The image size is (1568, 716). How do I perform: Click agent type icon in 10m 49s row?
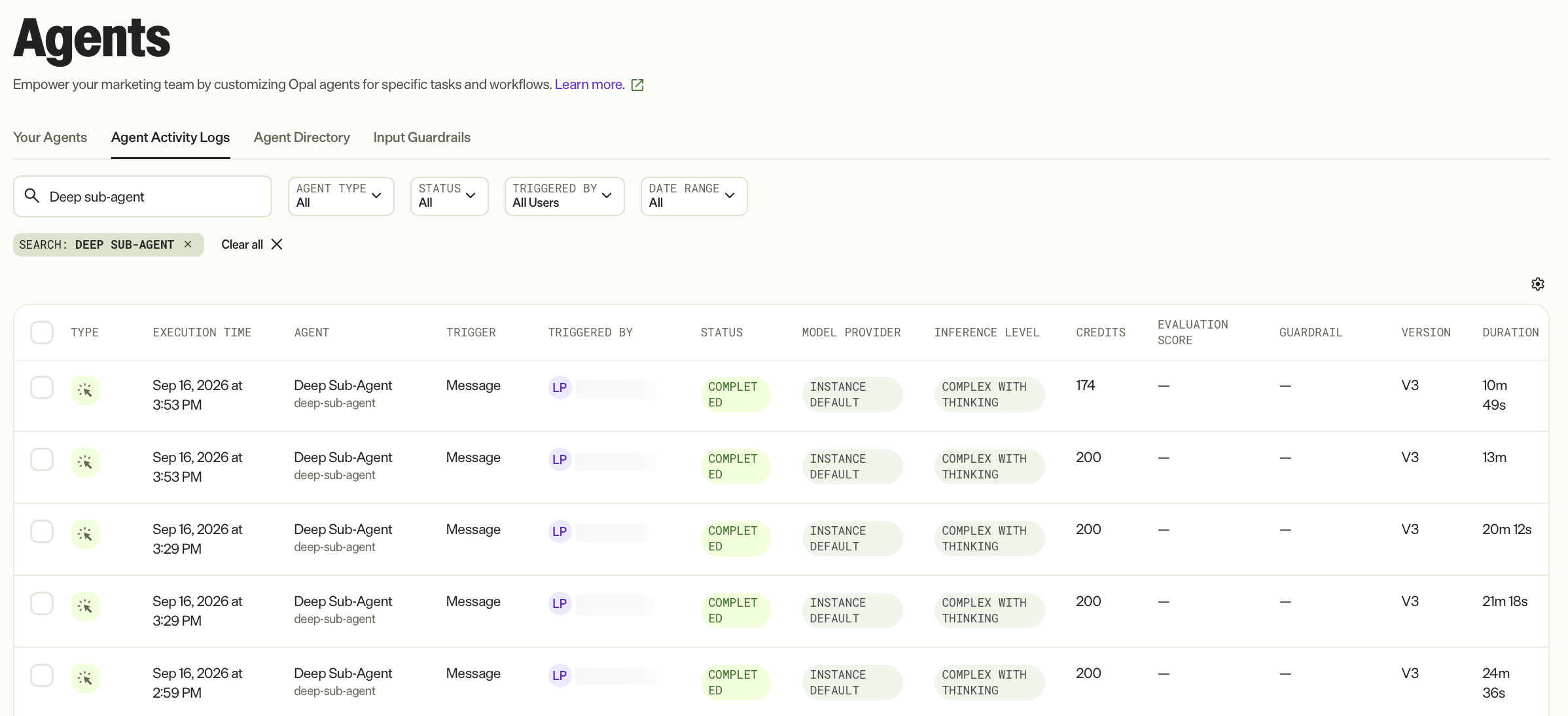[x=85, y=391]
